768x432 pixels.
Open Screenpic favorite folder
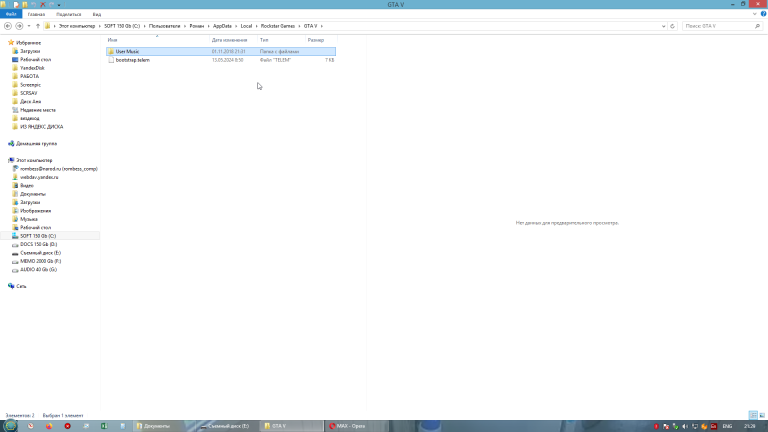click(x=30, y=85)
